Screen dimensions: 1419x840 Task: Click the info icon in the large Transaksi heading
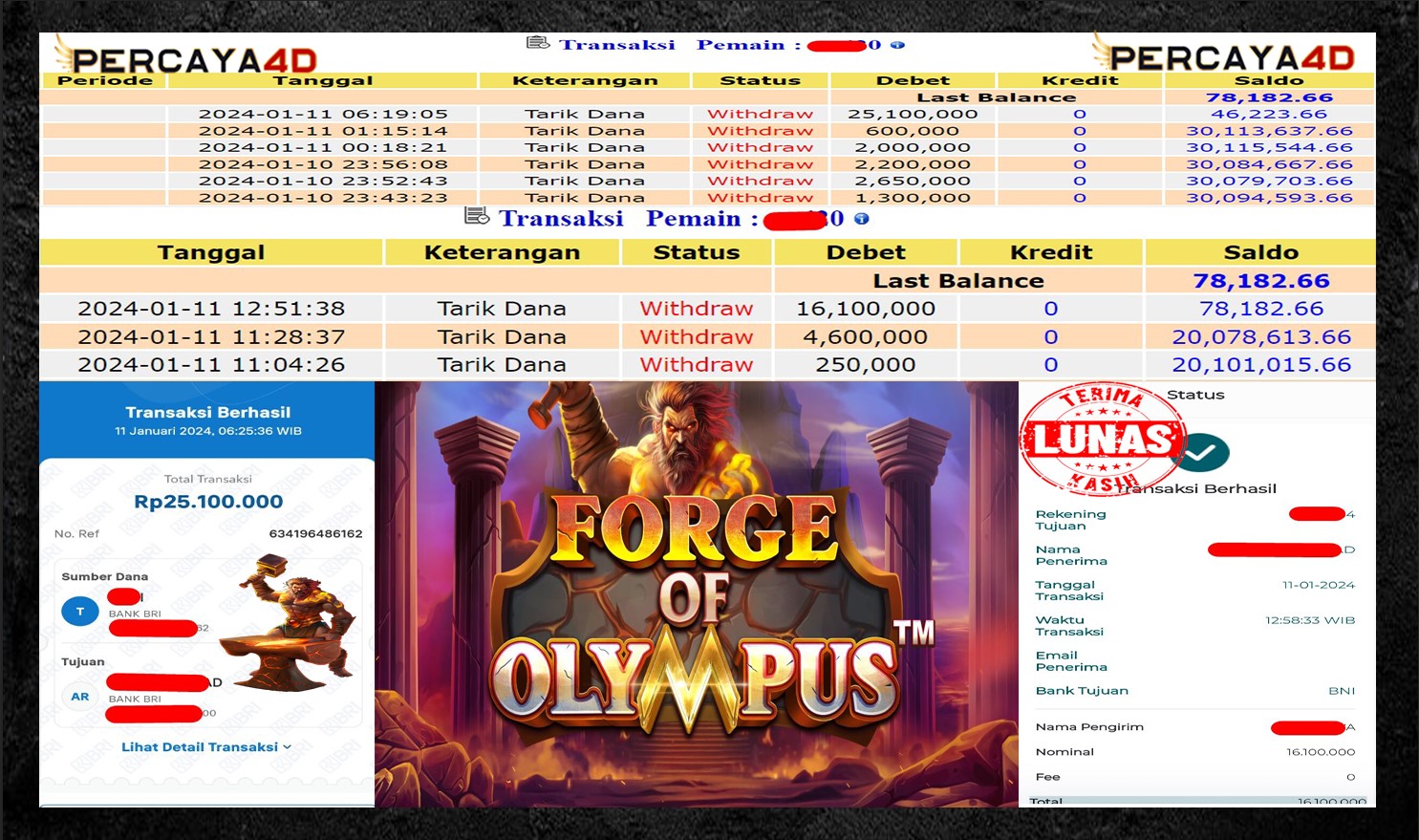[861, 219]
